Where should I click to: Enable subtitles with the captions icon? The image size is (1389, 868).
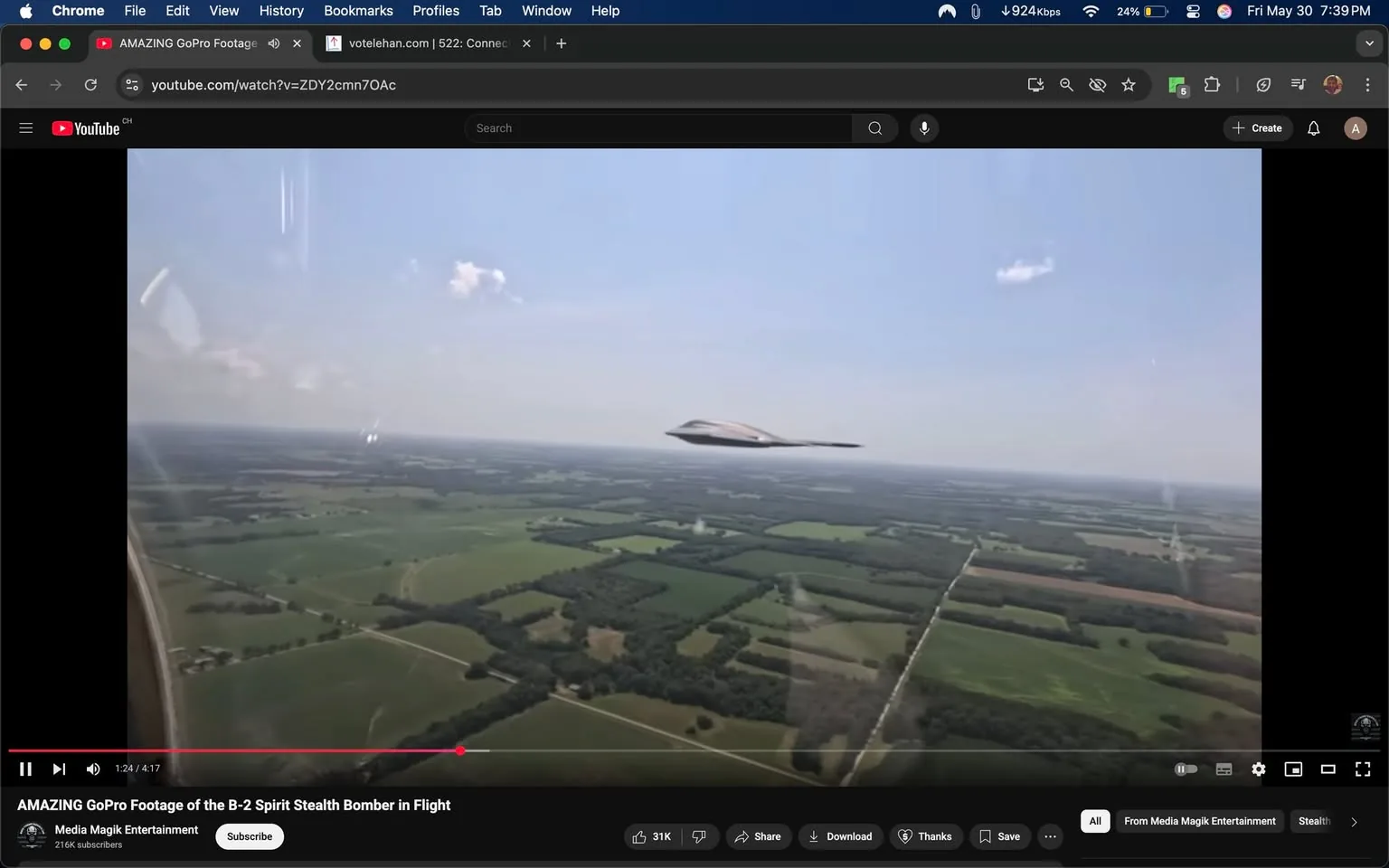pos(1223,769)
